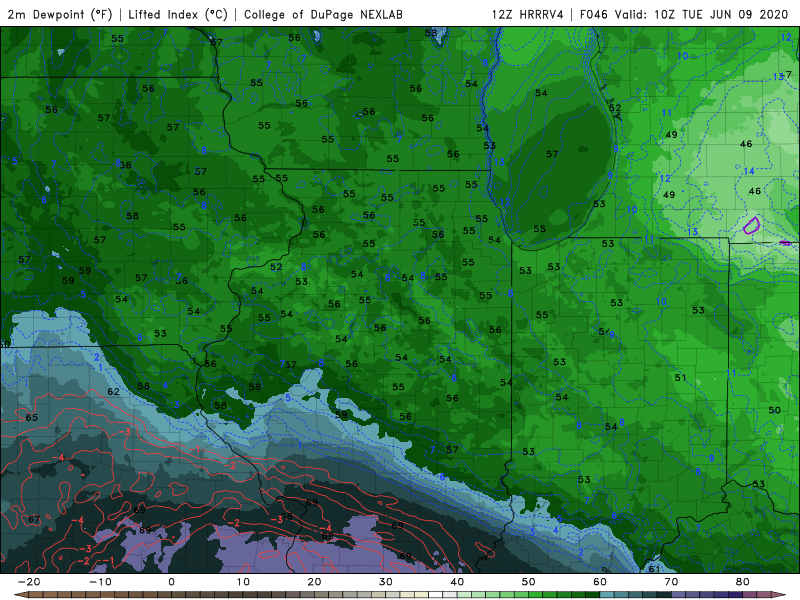Screen dimensions: 800x600
Task: Select the 'TUE JUN 09 2020' date text
Action: pyautogui.click(x=735, y=14)
